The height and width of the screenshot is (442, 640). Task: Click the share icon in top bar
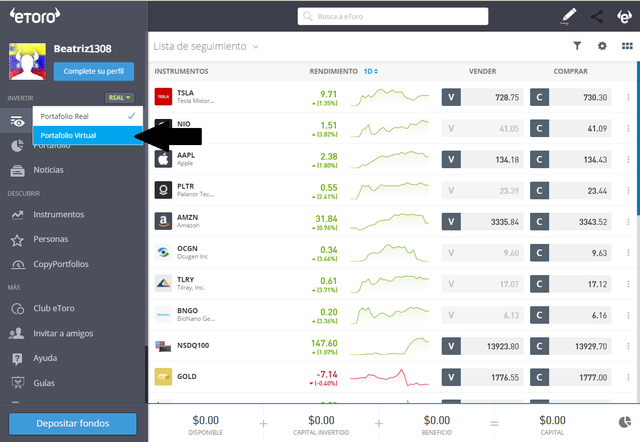596,17
